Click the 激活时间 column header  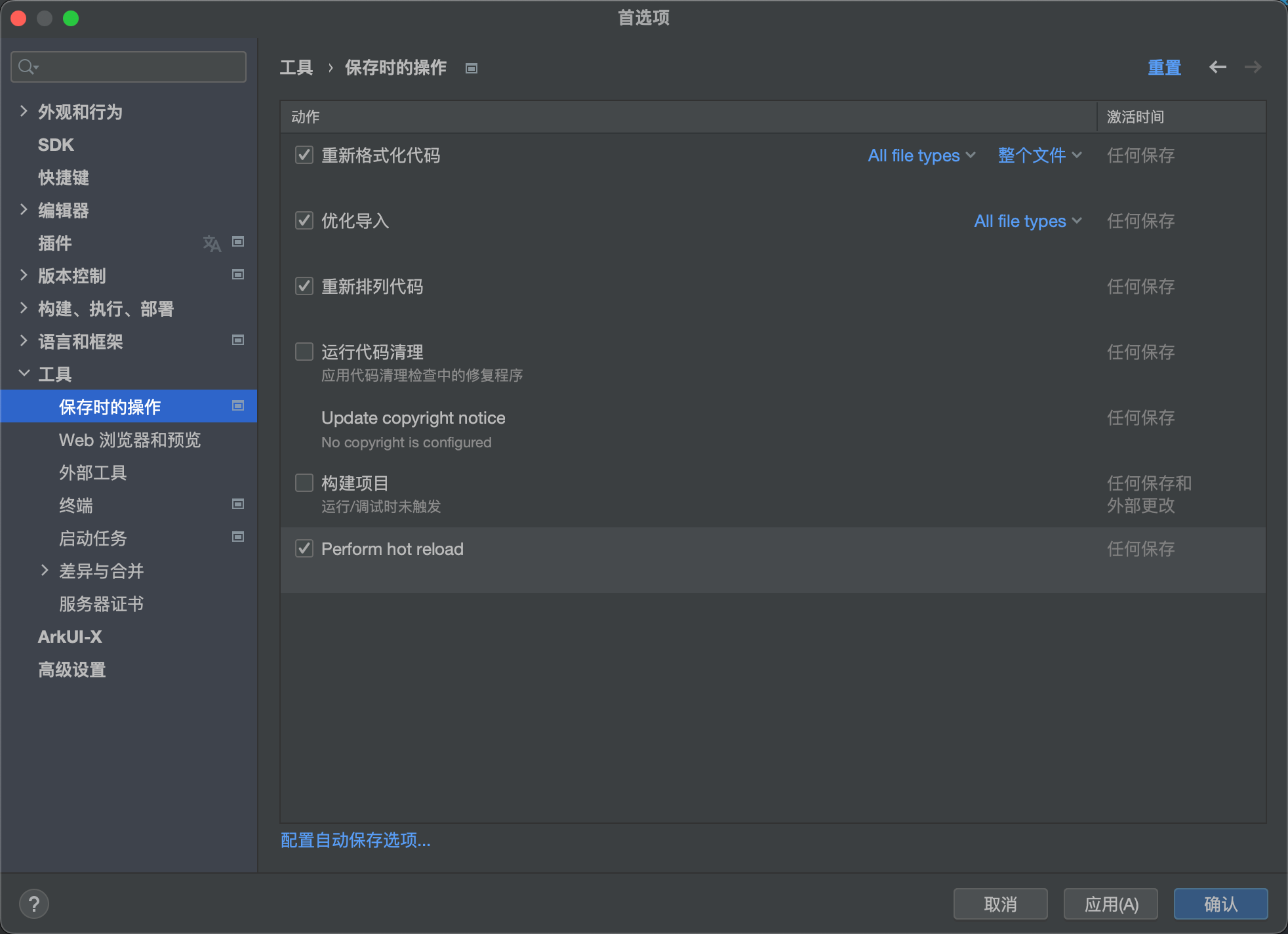[x=1181, y=117]
